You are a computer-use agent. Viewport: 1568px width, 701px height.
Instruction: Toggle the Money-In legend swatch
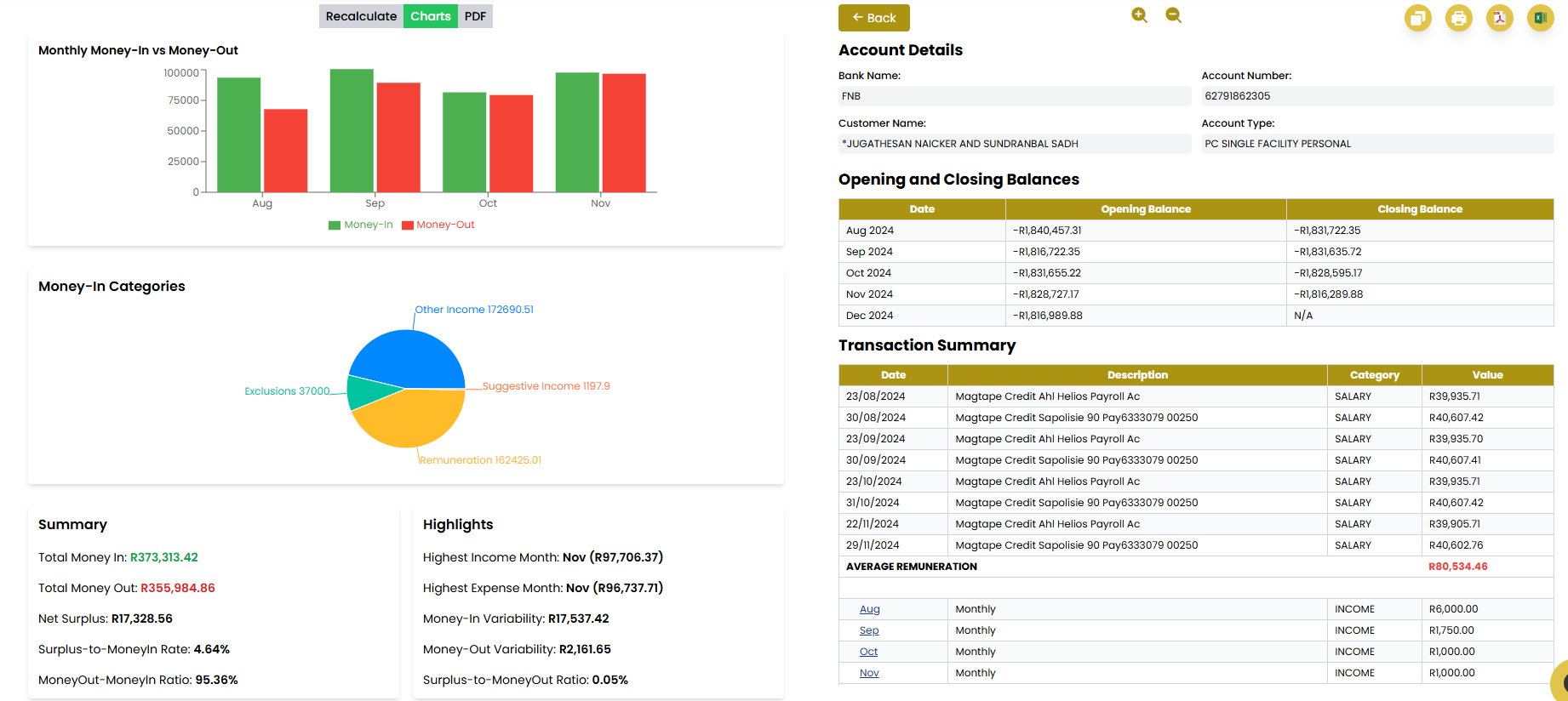coord(335,225)
